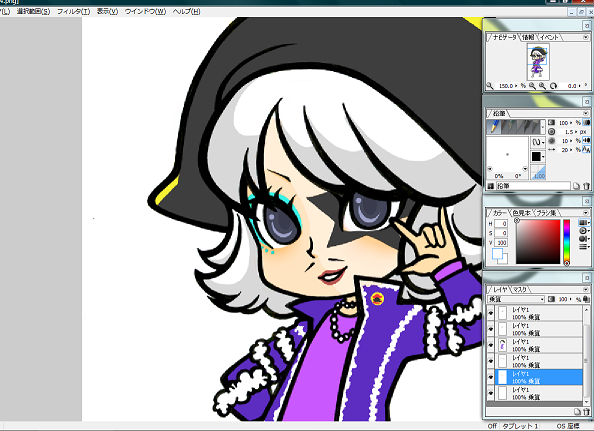The width and height of the screenshot is (594, 431).
Task: Toggle eye of second layer from top
Action: coord(491,329)
